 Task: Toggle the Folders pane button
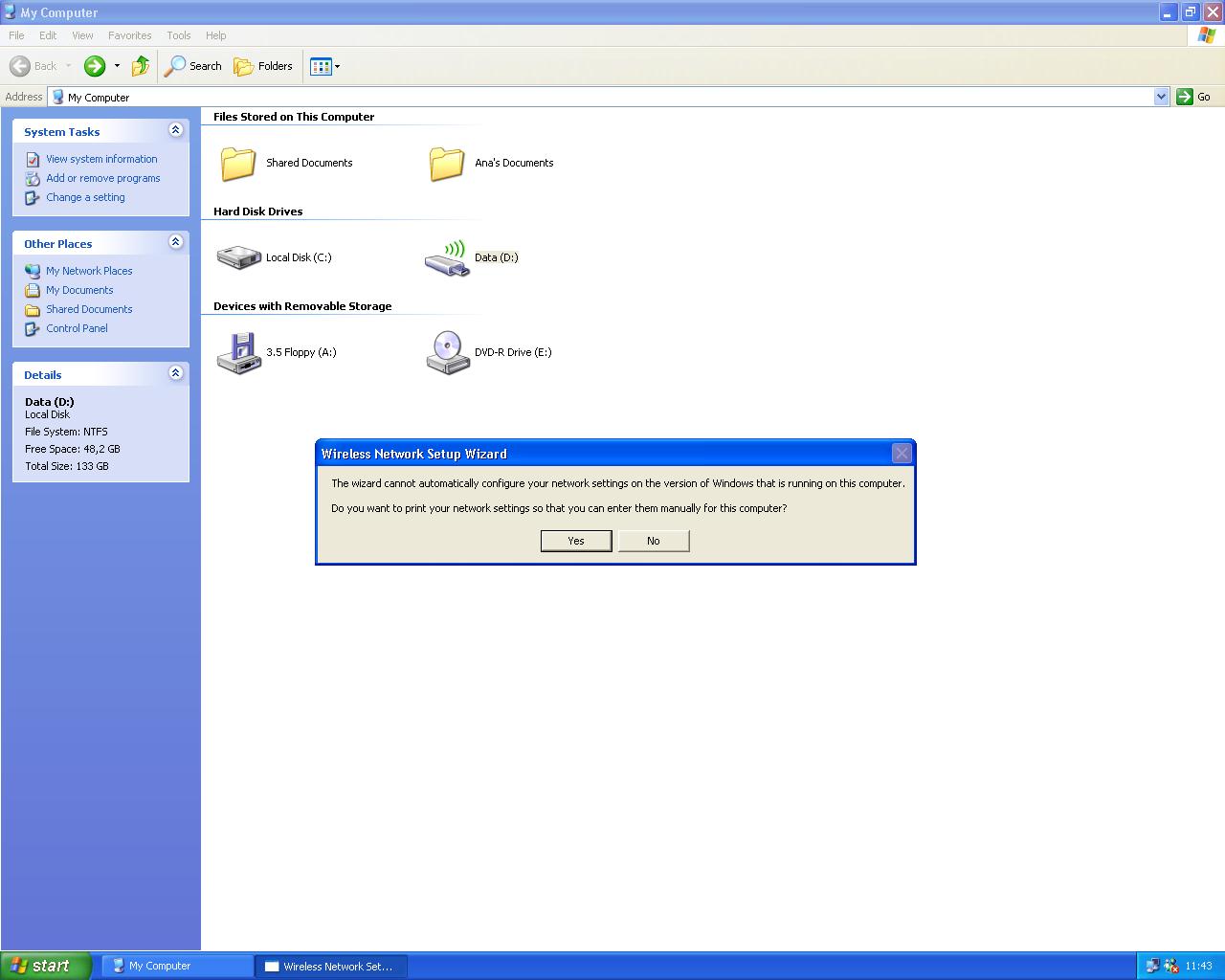pyautogui.click(x=263, y=66)
